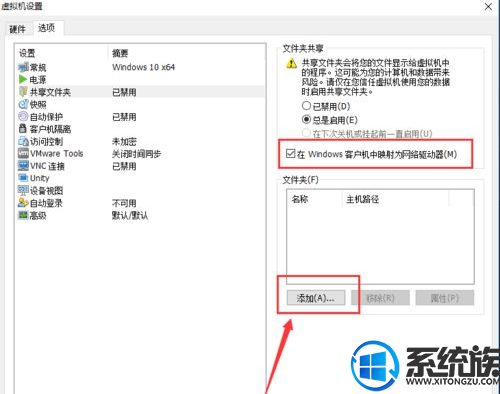Select the 自动登录 row label
The image size is (500, 394).
[x=46, y=203]
